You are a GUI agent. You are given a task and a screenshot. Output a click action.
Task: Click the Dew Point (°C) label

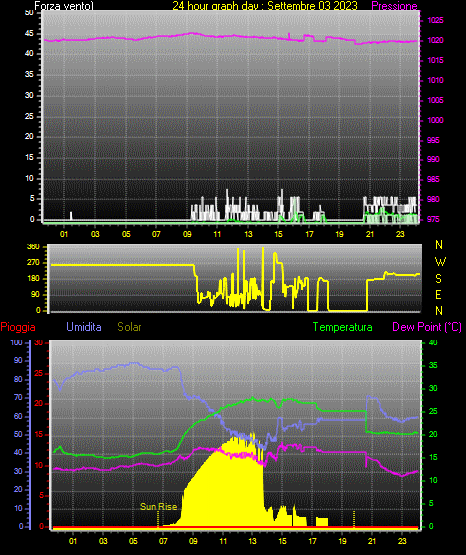point(427,327)
